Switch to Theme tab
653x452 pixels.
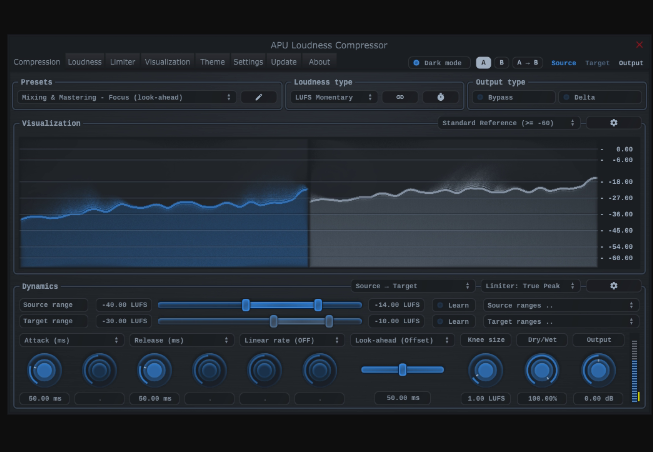click(x=212, y=62)
